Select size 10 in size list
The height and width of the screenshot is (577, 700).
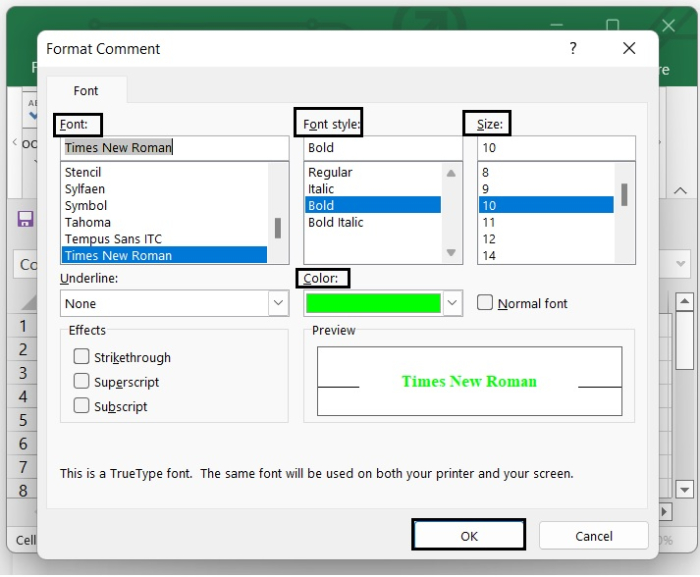[546, 205]
